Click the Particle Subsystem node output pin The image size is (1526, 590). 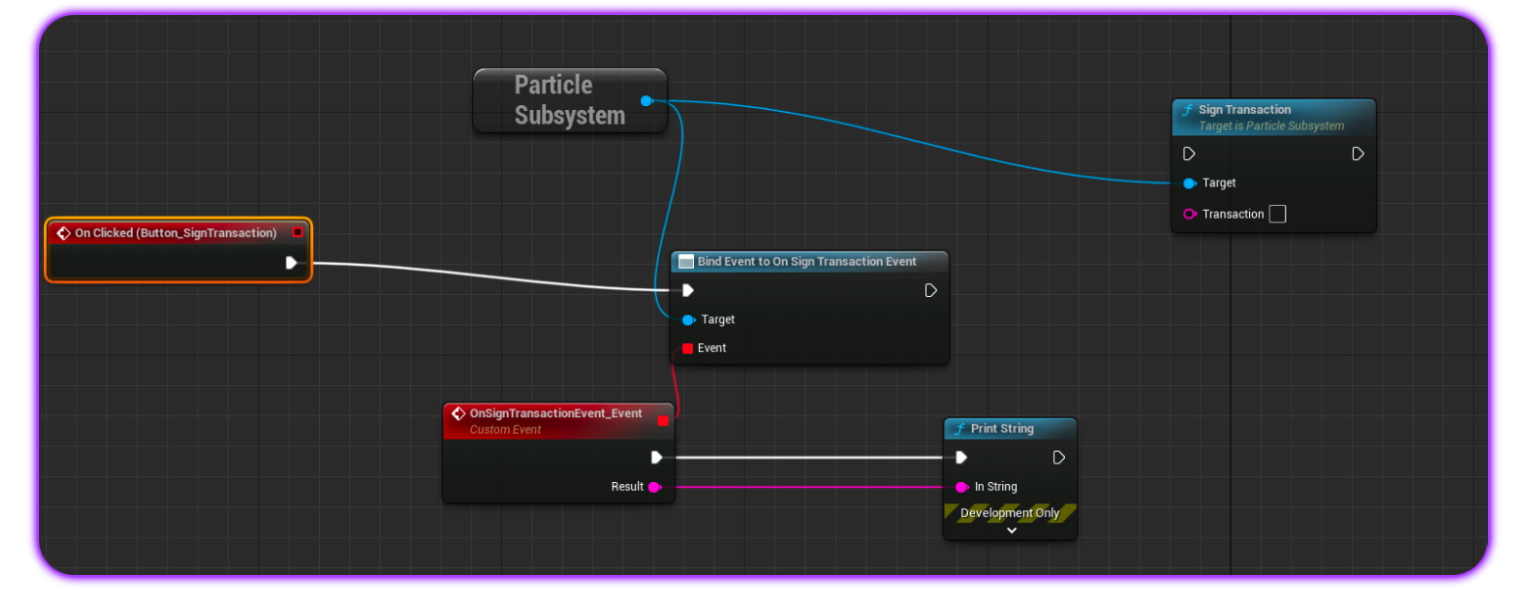pos(646,101)
